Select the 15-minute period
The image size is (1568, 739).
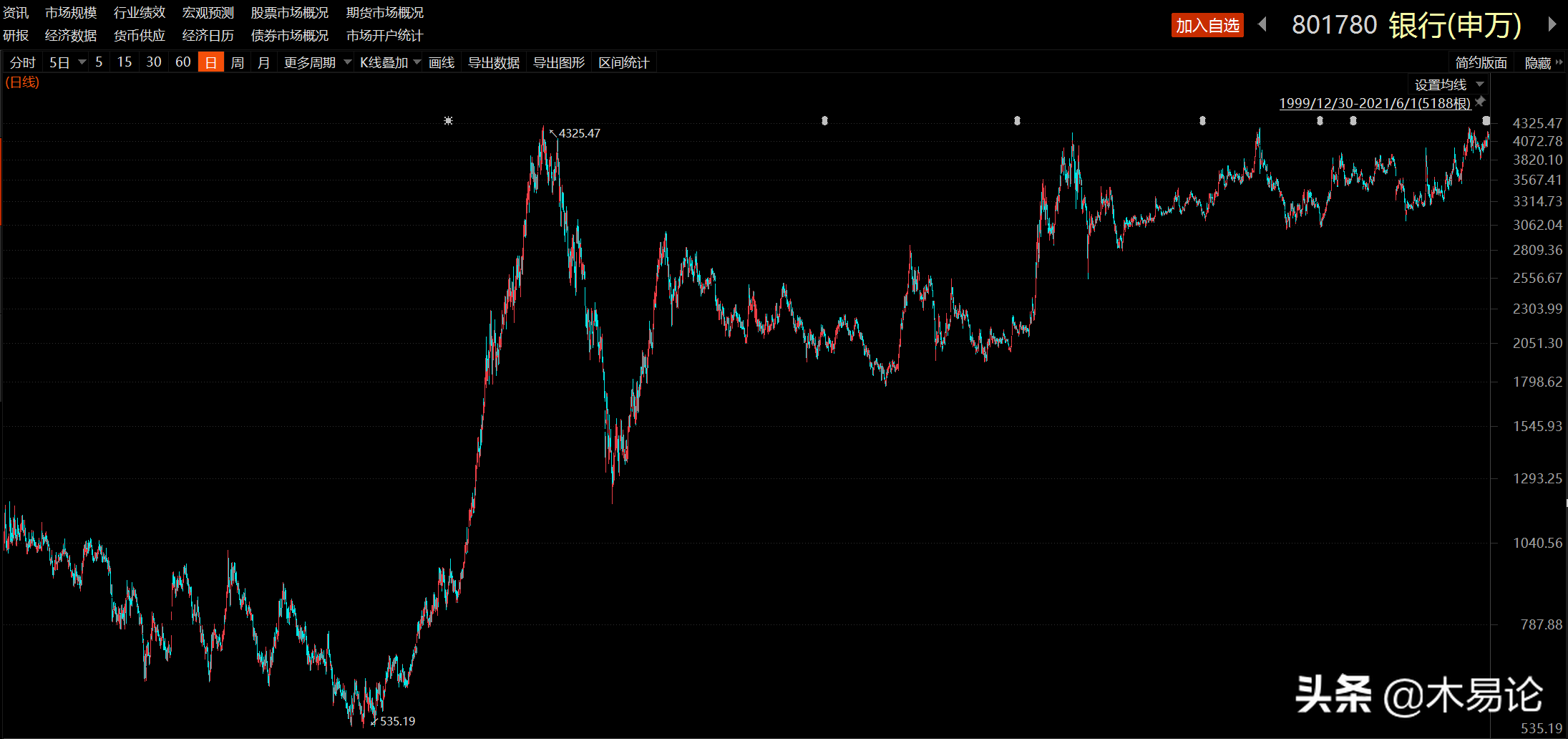pos(125,62)
